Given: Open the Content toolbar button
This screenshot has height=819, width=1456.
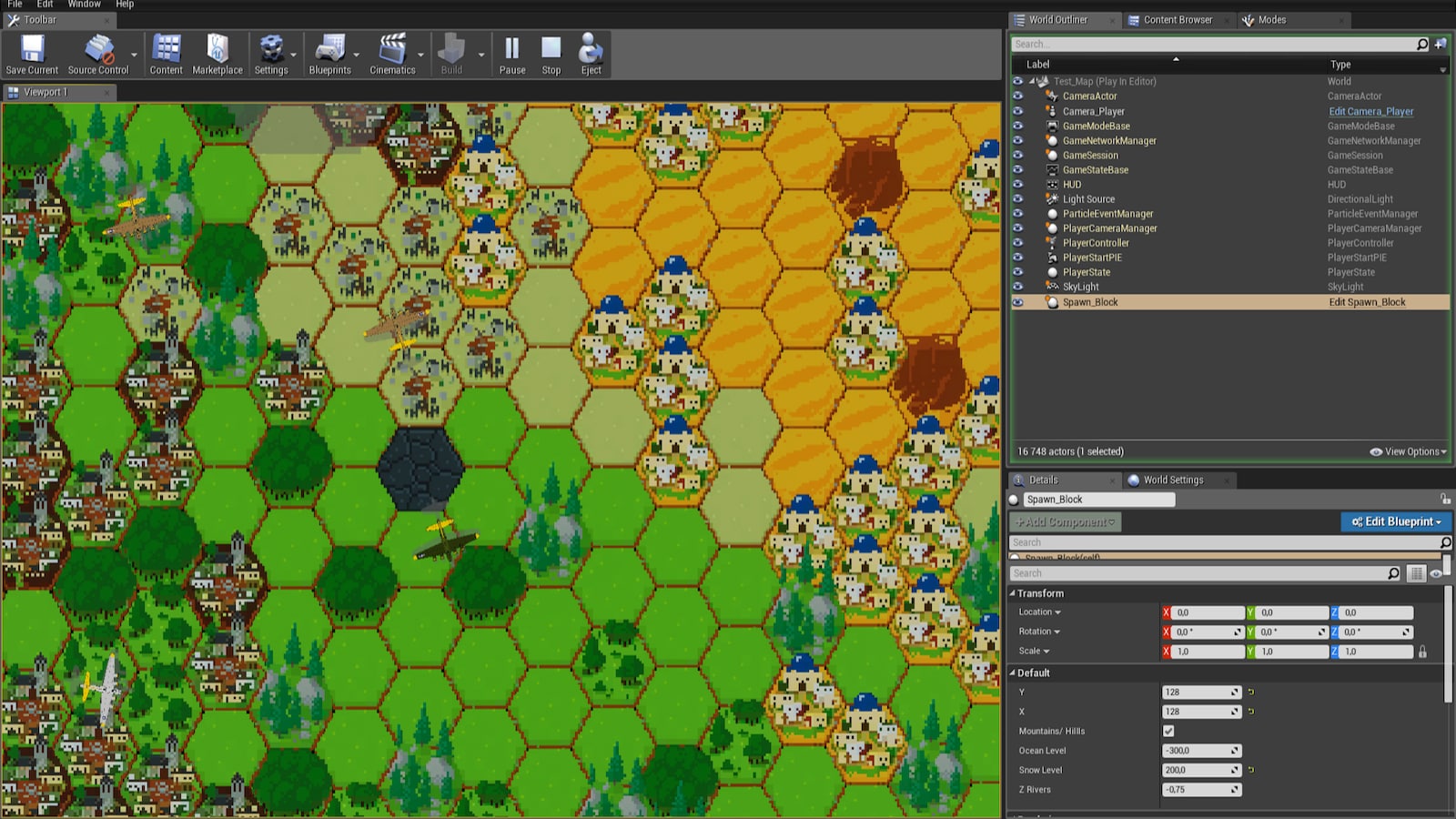Looking at the screenshot, I should point(166,55).
